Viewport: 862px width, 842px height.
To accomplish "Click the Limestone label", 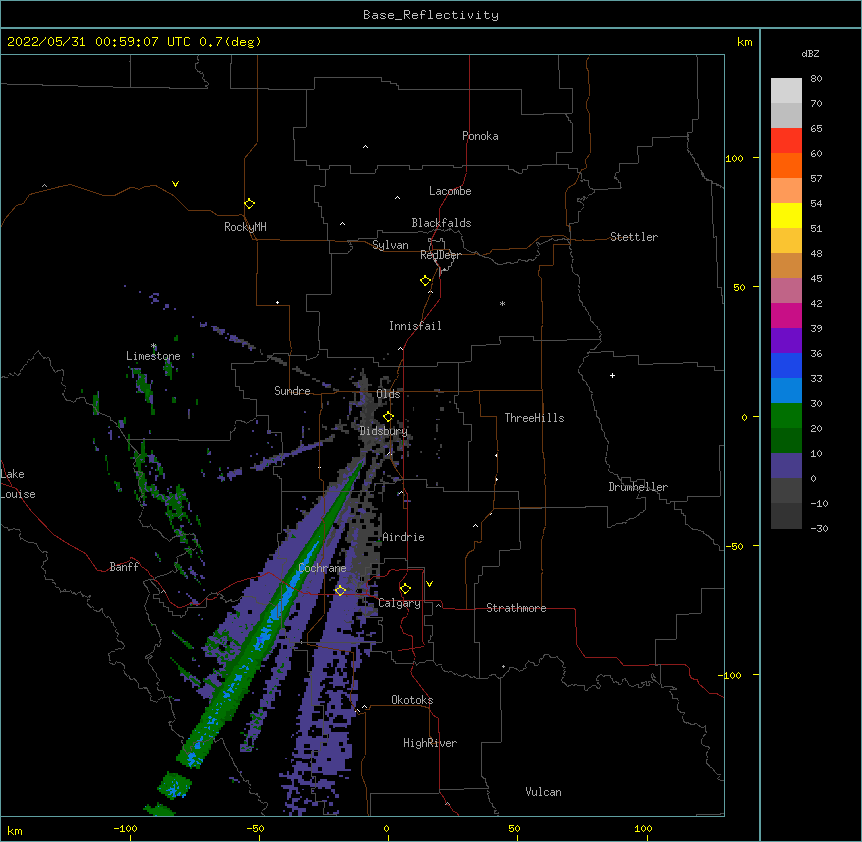I will [x=153, y=356].
